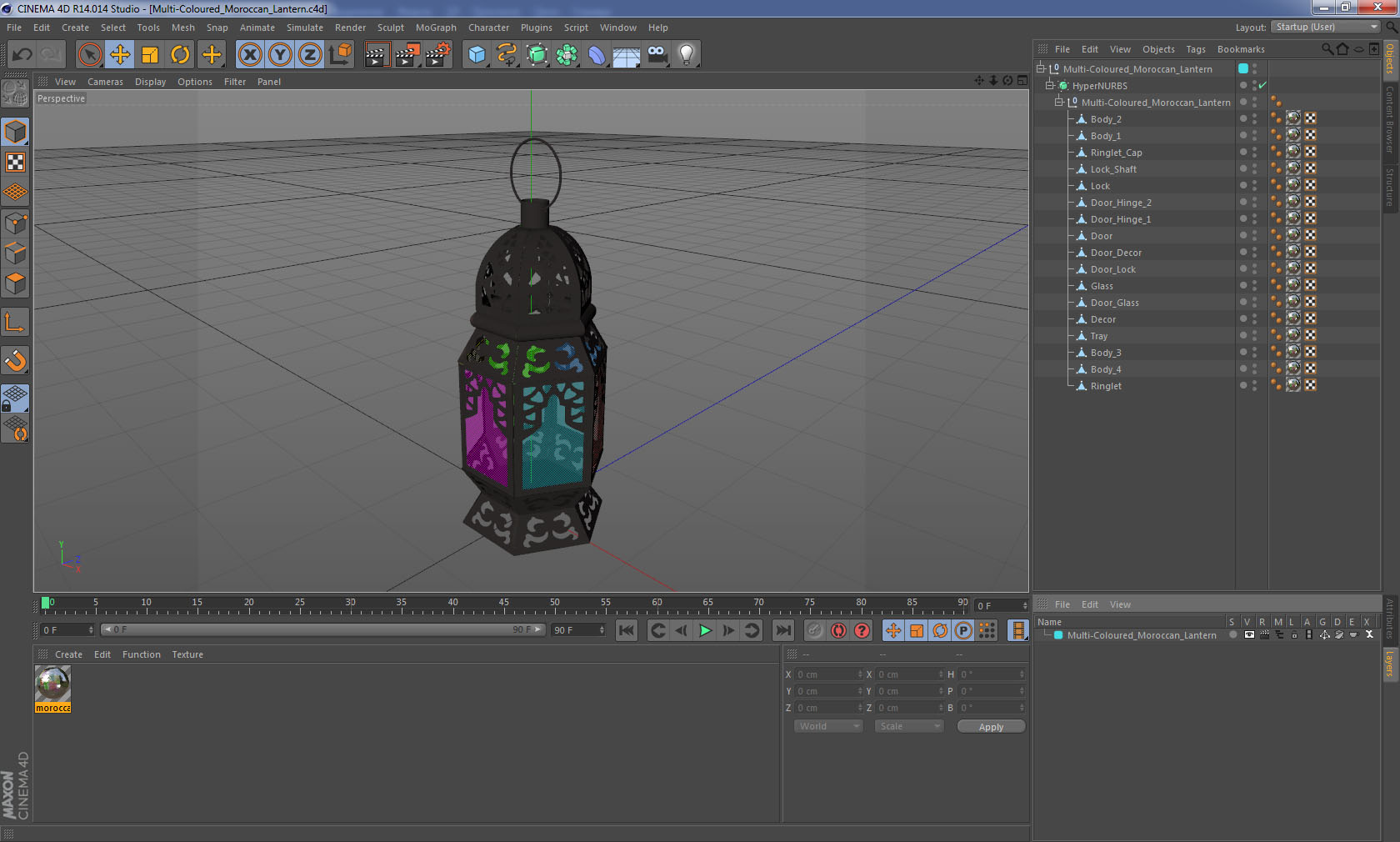Open the spline pen tools
The width and height of the screenshot is (1400, 842).
[507, 55]
